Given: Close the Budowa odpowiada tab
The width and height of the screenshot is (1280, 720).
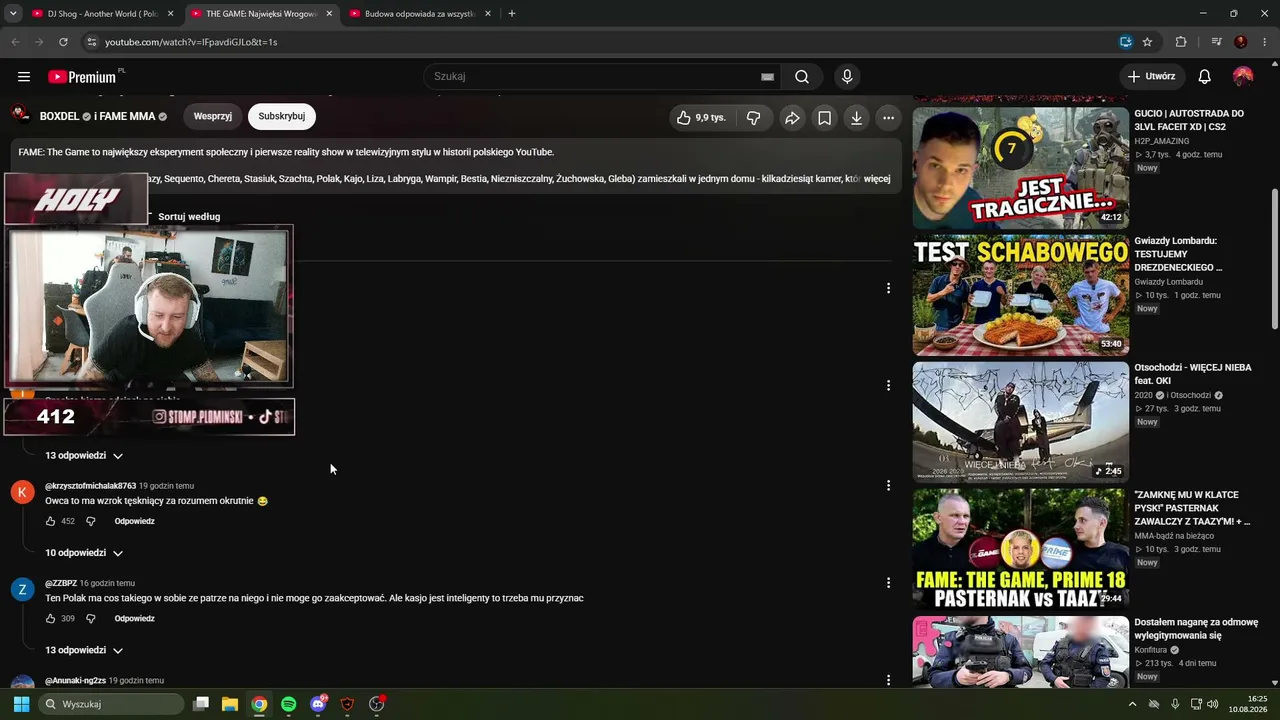Looking at the screenshot, I should [488, 14].
